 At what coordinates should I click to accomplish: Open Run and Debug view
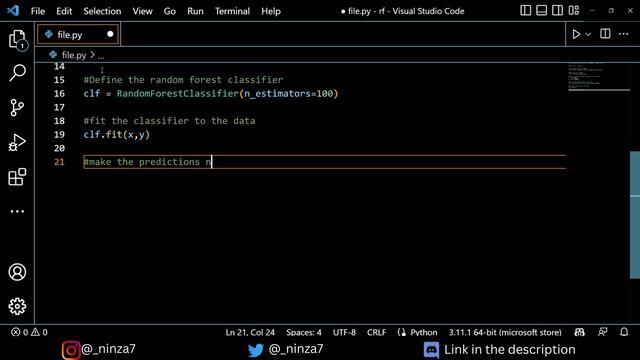point(17,143)
